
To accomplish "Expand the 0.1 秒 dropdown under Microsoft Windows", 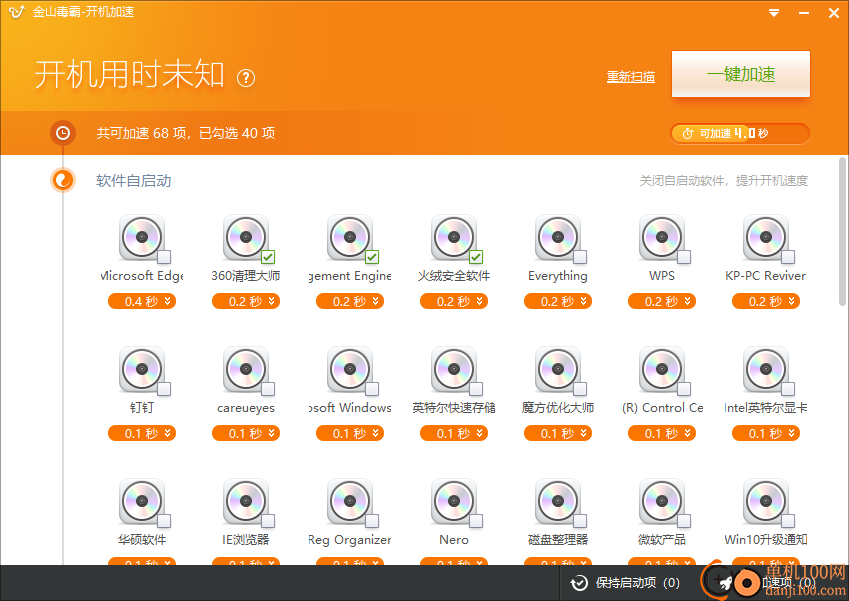I will tap(350, 433).
